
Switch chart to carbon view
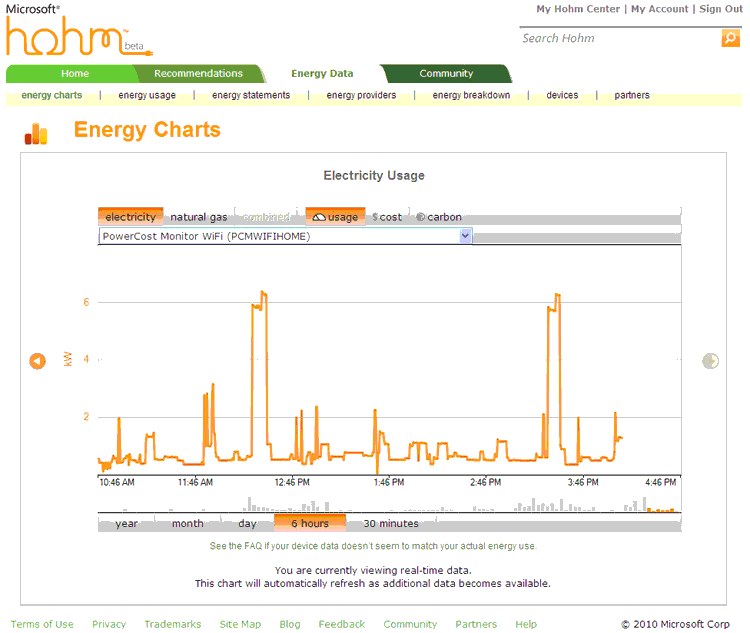tap(439, 217)
